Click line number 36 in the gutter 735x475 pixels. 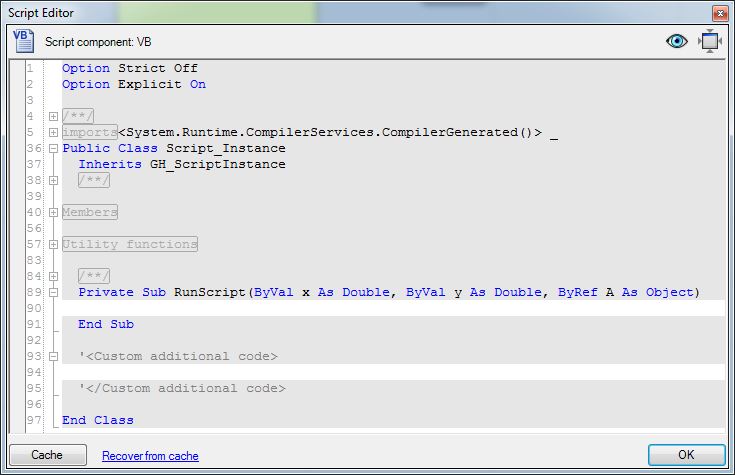(x=34, y=148)
